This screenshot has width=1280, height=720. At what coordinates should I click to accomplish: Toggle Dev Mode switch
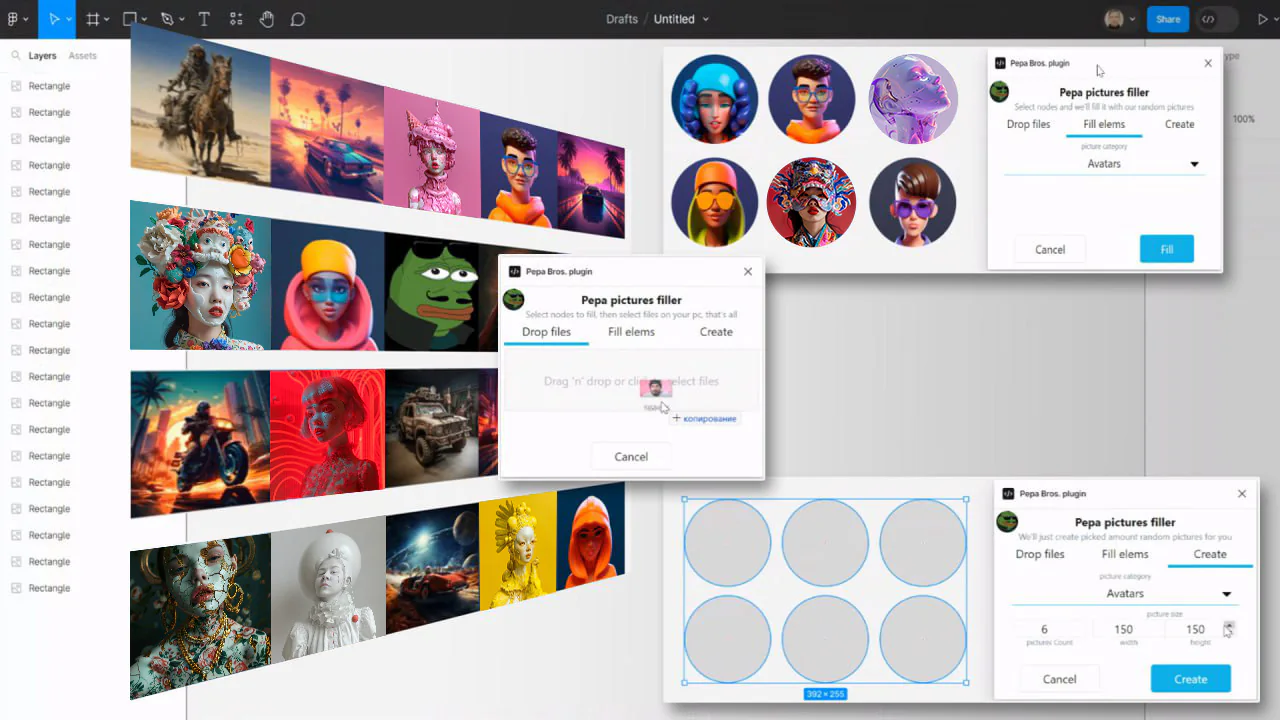click(x=1218, y=19)
